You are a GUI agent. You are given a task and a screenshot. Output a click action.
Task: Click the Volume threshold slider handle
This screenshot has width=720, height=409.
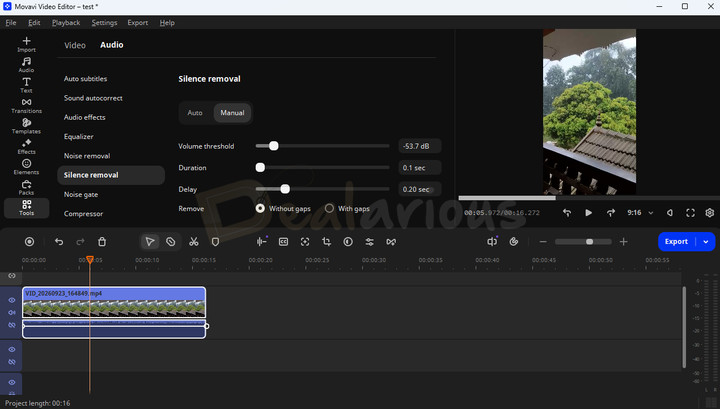click(274, 146)
